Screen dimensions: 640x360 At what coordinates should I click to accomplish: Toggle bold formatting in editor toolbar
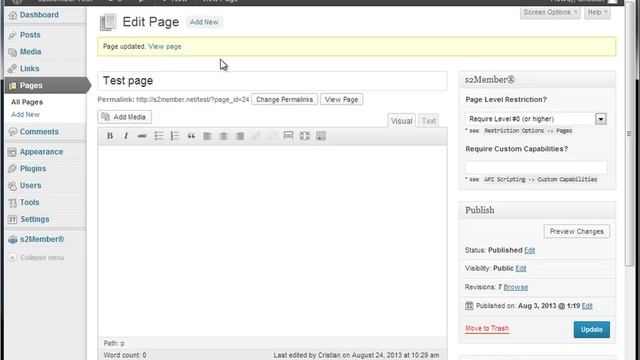[x=110, y=136]
